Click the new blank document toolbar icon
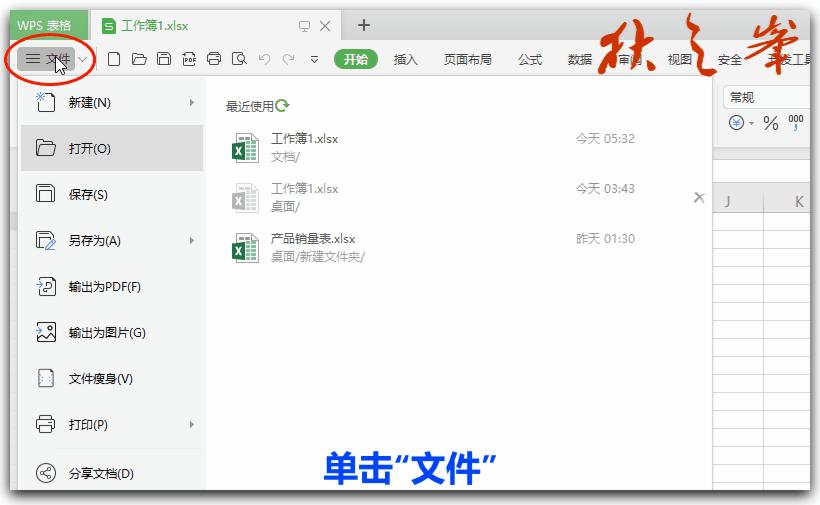This screenshot has height=505, width=820. [x=113, y=59]
